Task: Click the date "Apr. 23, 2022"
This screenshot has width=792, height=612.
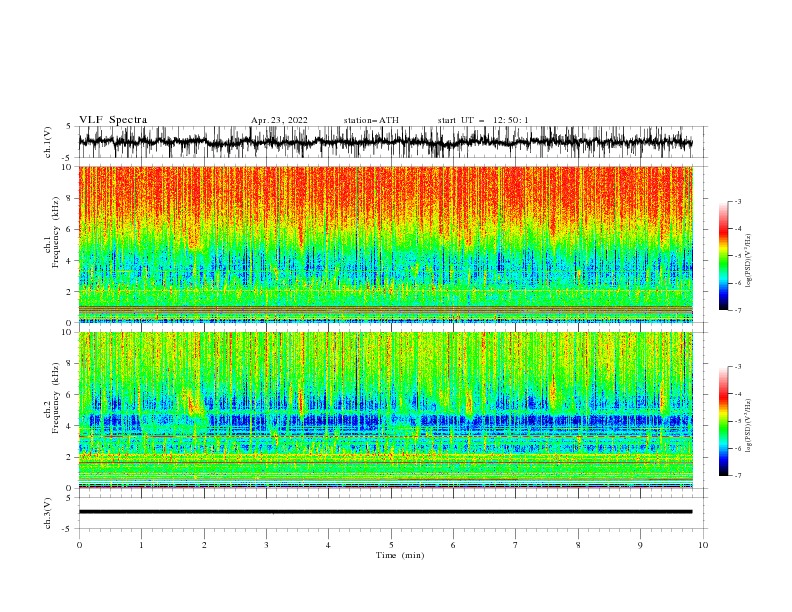Action: pyautogui.click(x=279, y=120)
